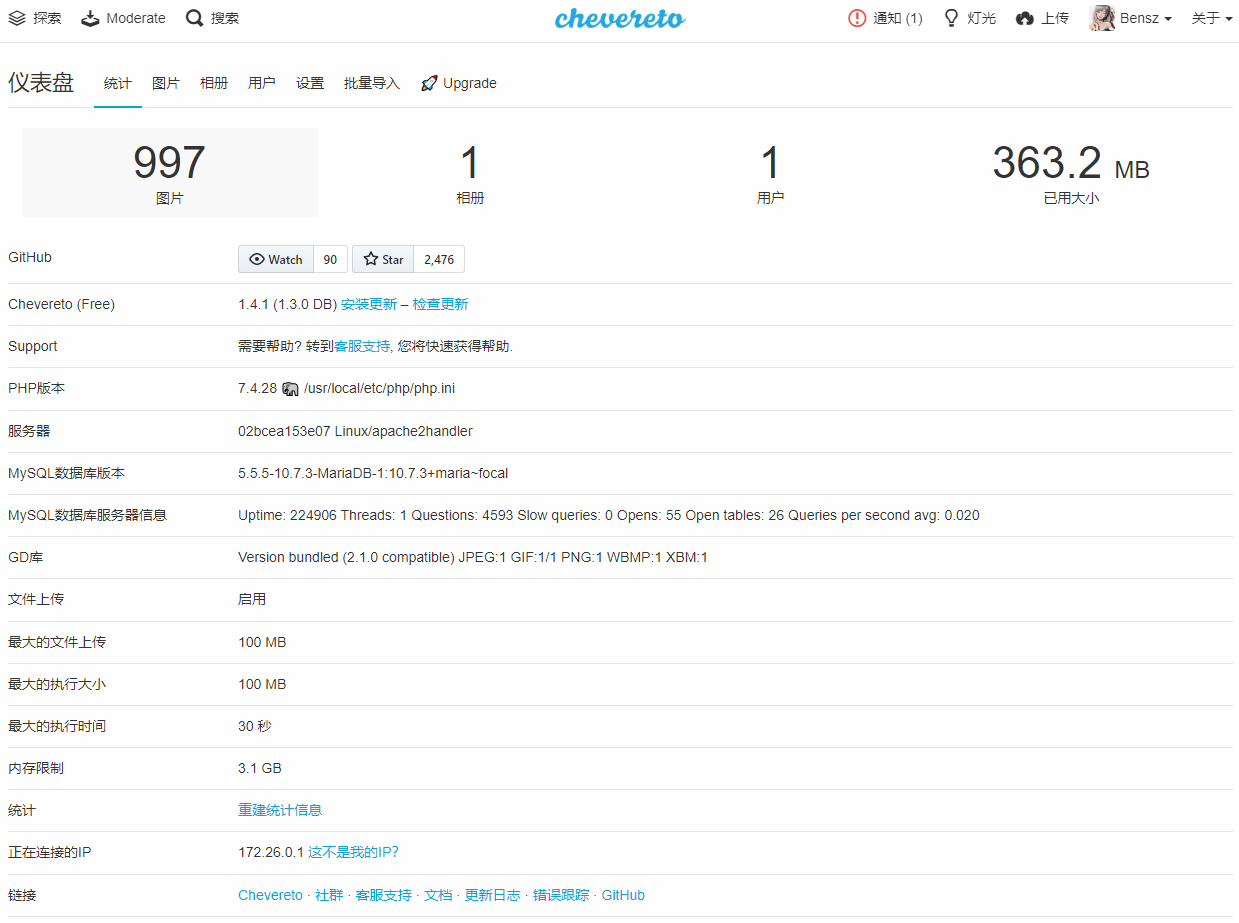Switch to the 图片 tab
1239x923 pixels.
(166, 83)
